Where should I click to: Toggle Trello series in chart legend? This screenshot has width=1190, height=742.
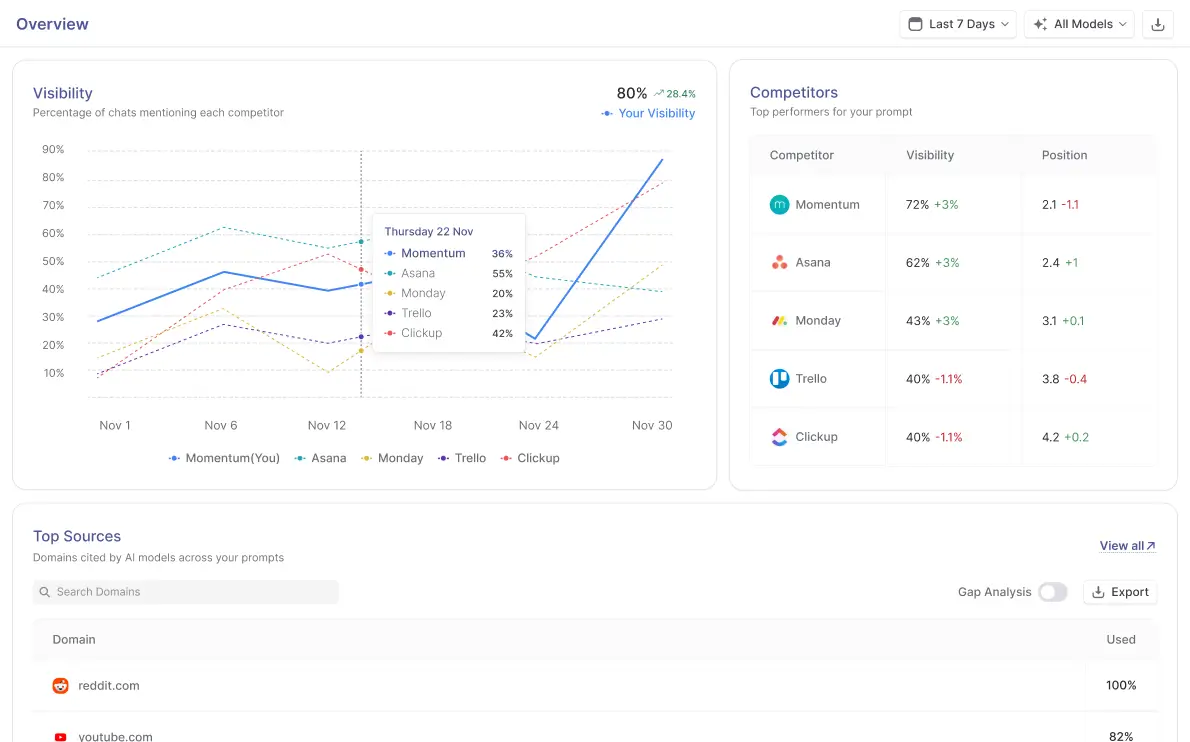(462, 458)
